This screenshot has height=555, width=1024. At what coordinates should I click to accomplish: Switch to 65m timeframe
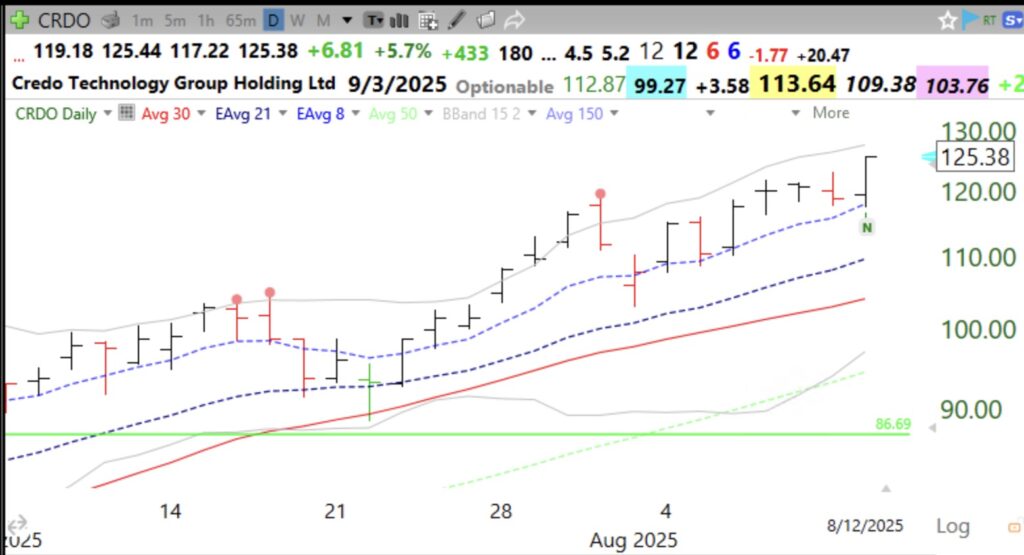coord(240,22)
